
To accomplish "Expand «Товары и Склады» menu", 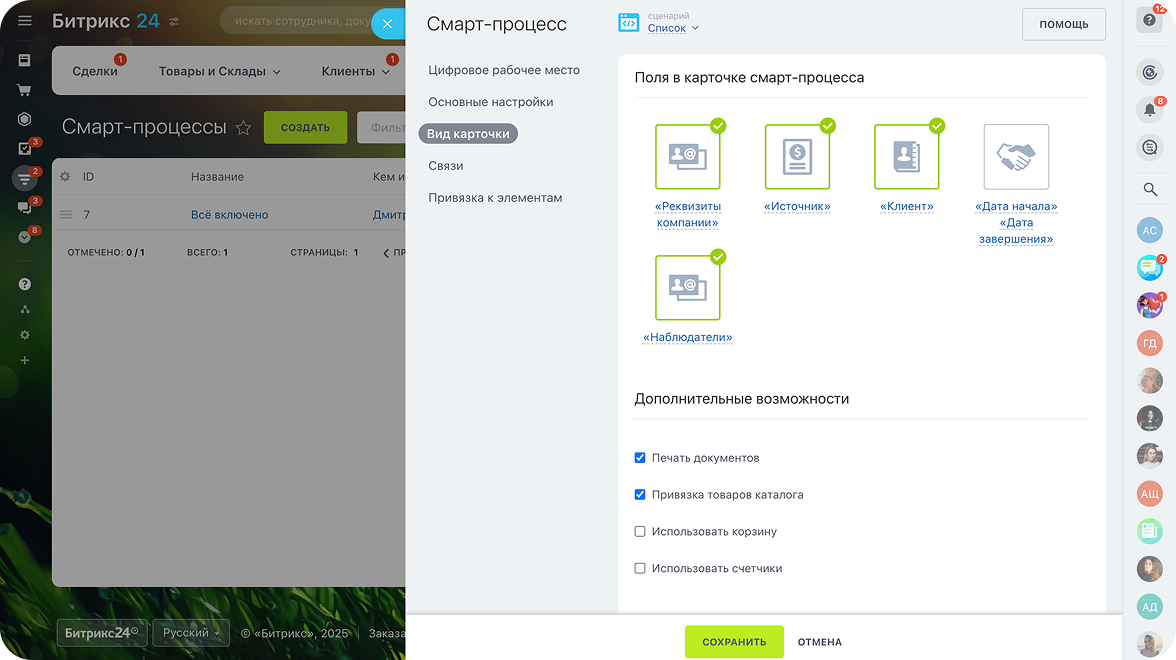I will coord(219,71).
